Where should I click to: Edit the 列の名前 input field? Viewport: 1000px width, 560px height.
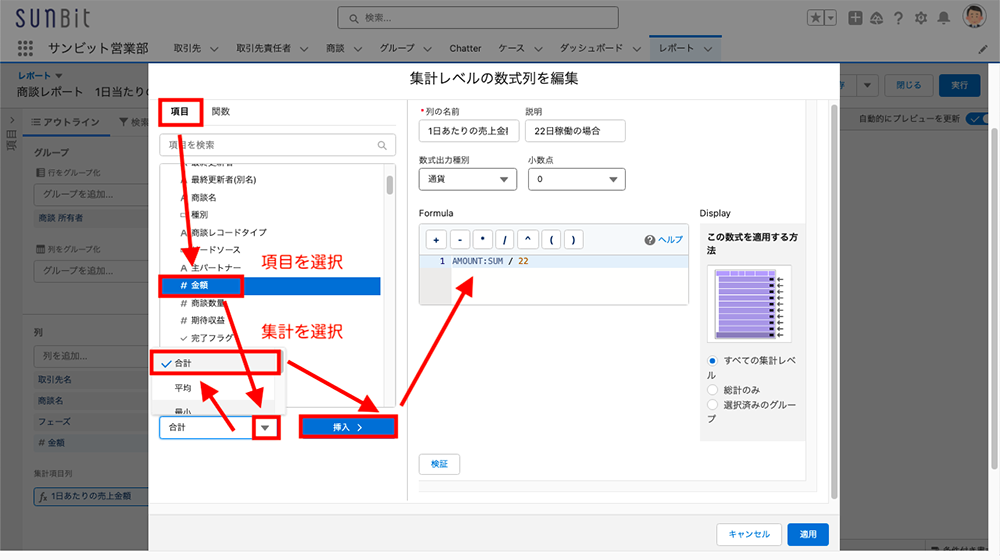tap(468, 131)
